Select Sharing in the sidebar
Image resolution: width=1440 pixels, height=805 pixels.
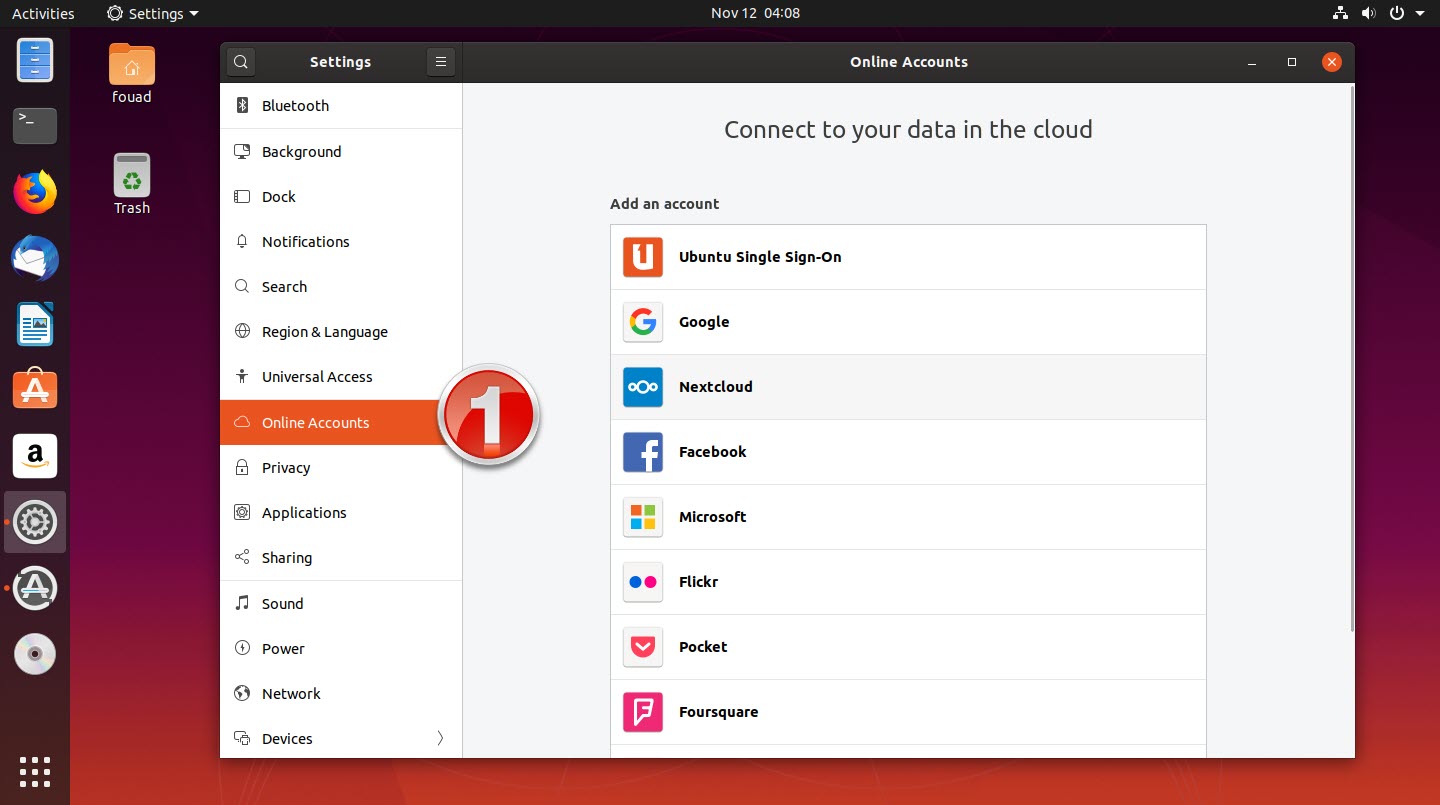341,558
